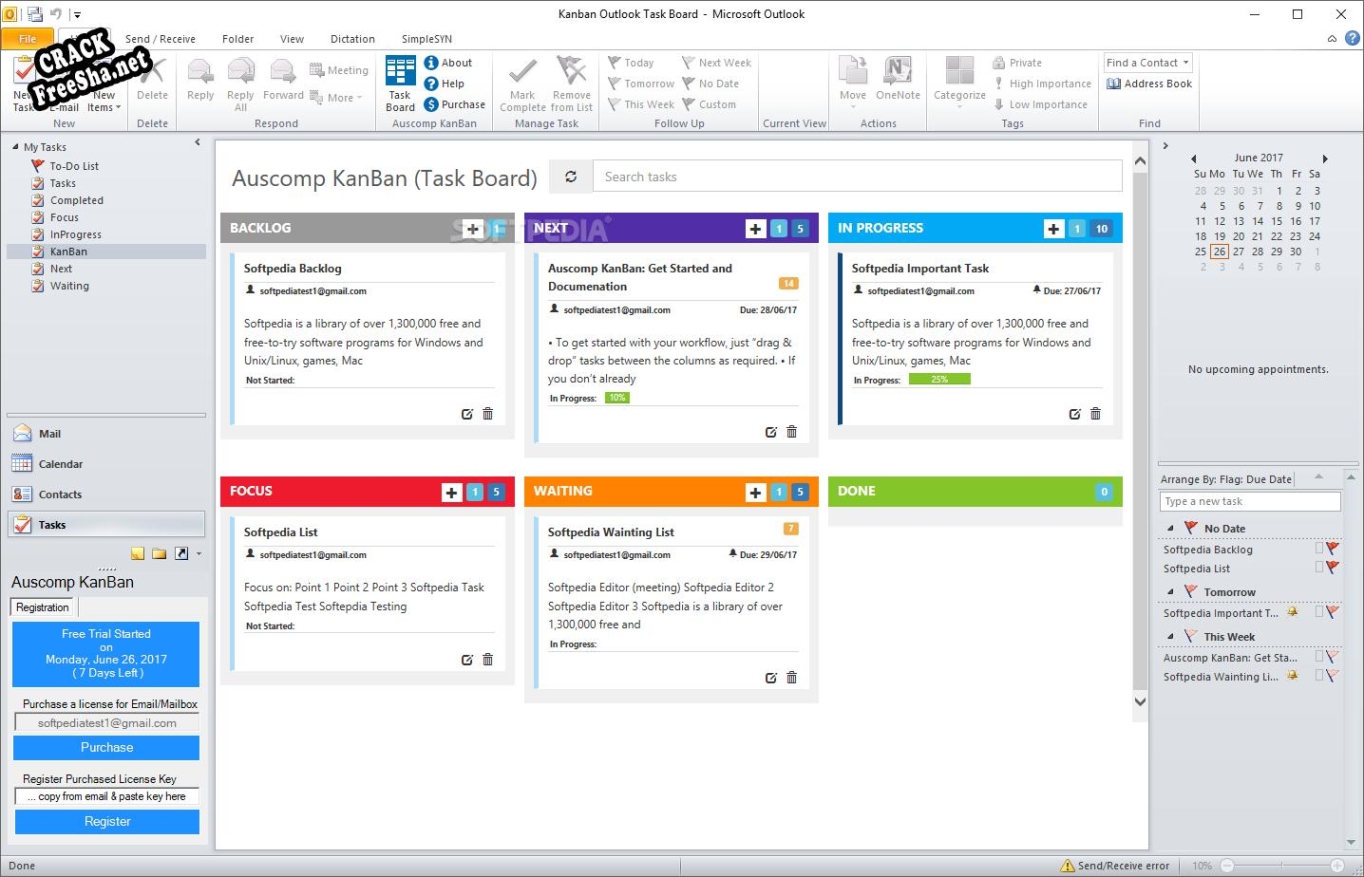This screenshot has width=1364, height=877.
Task: Delete the Softpedia Backlog card
Action: click(x=488, y=414)
